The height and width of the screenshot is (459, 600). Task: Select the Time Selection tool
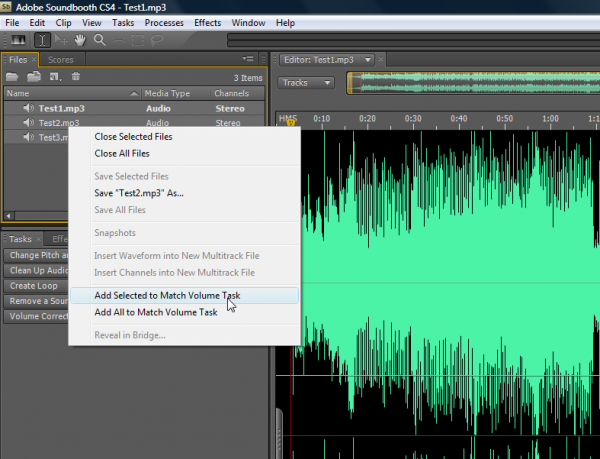42,40
